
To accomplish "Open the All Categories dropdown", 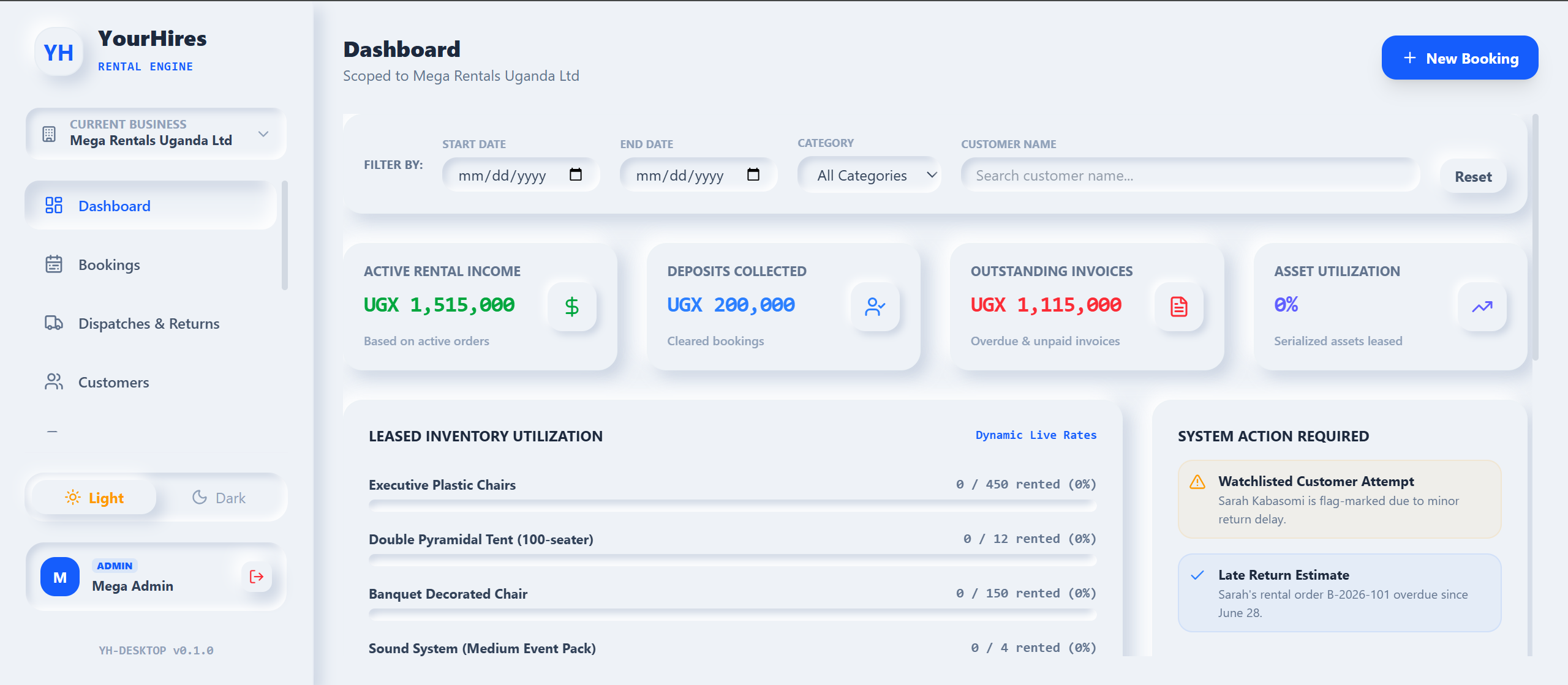I will (x=869, y=175).
